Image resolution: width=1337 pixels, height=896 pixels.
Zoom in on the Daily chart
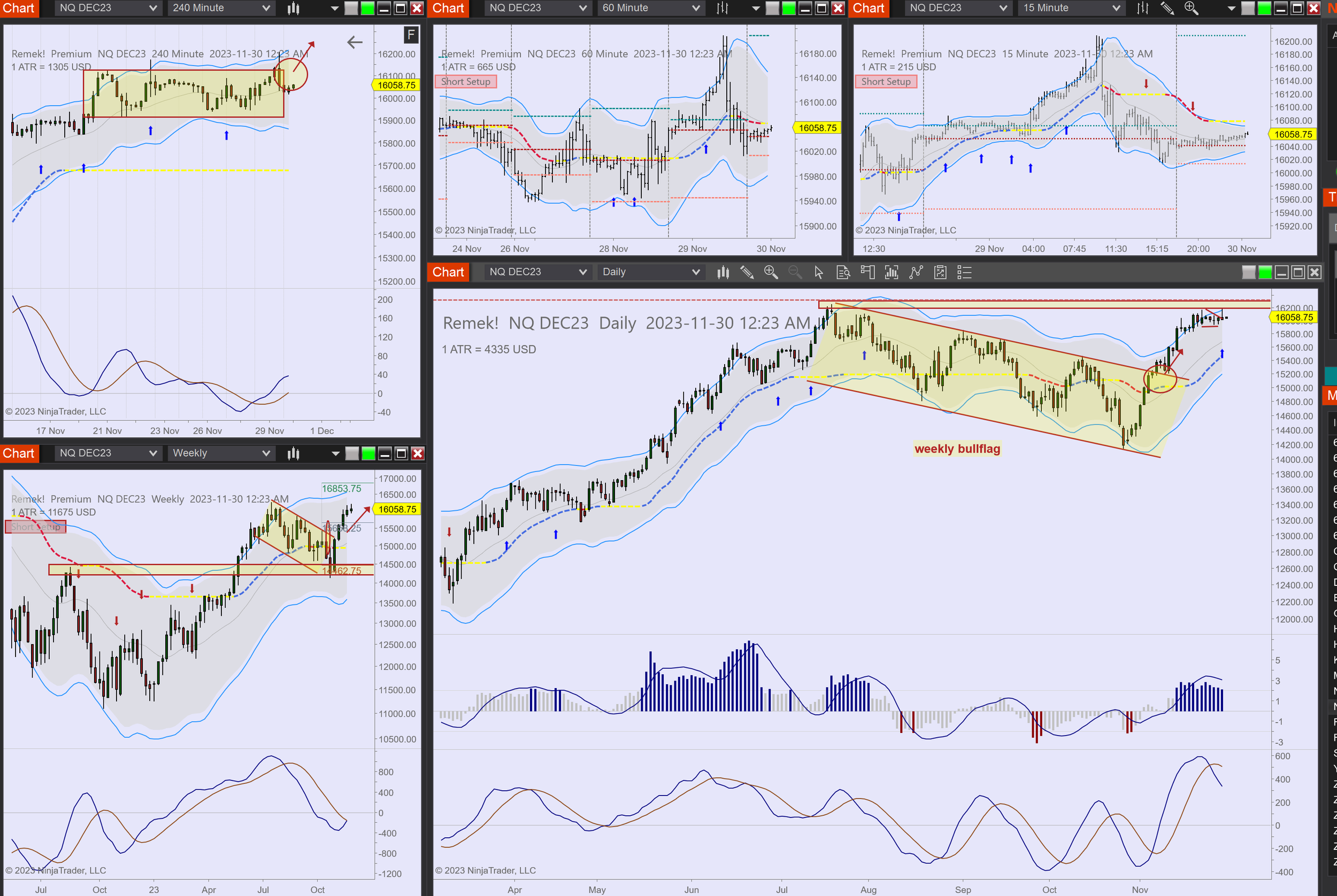pos(771,273)
